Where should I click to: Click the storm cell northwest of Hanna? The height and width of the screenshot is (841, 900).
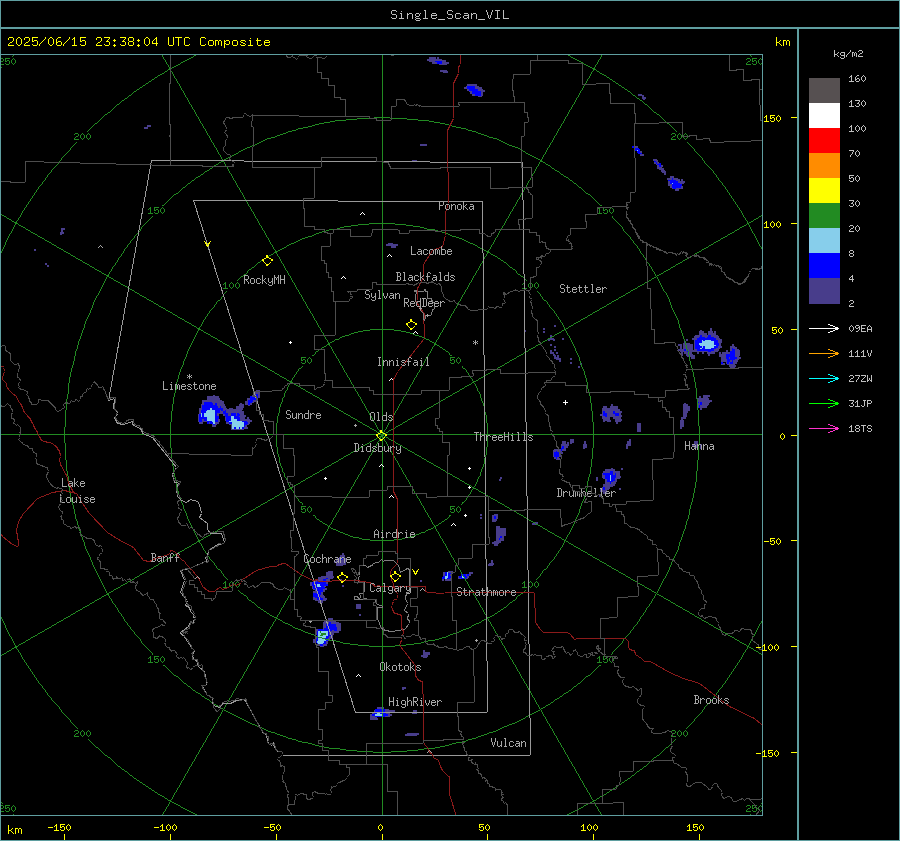(x=707, y=343)
